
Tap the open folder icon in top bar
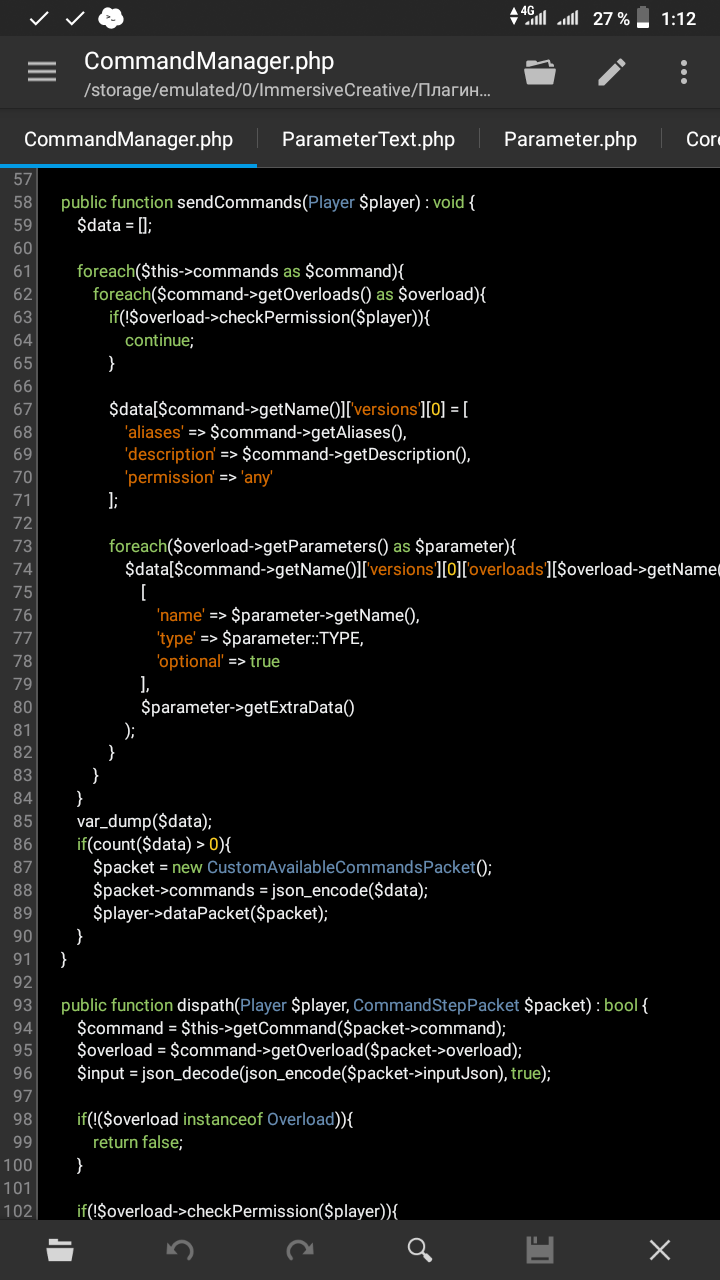pos(540,72)
